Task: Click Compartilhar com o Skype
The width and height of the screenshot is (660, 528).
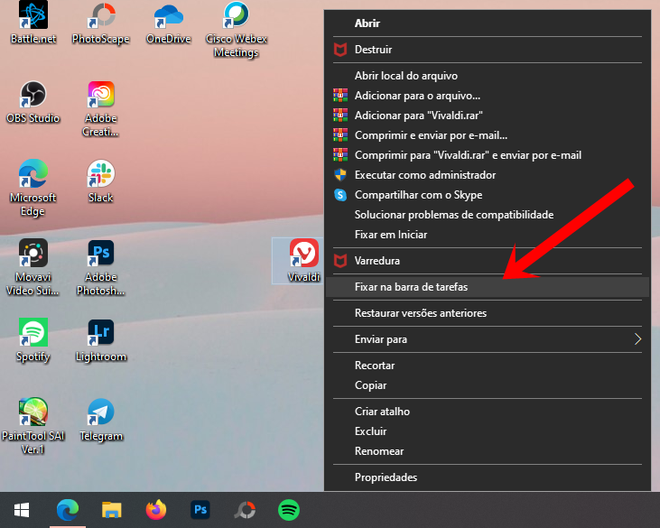Action: (x=487, y=195)
